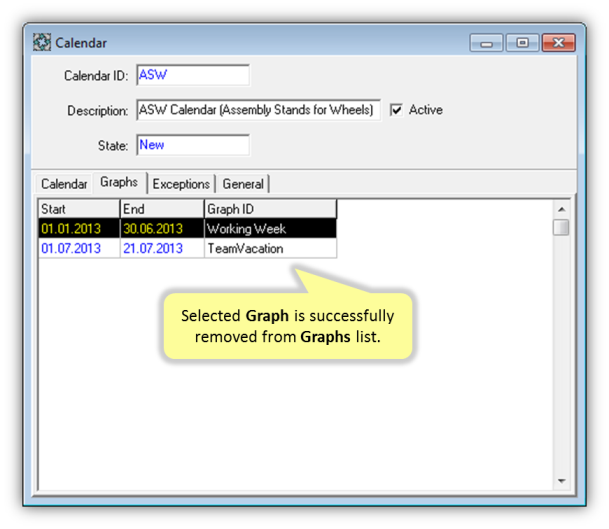Click the scrollbar up arrow

(x=561, y=209)
